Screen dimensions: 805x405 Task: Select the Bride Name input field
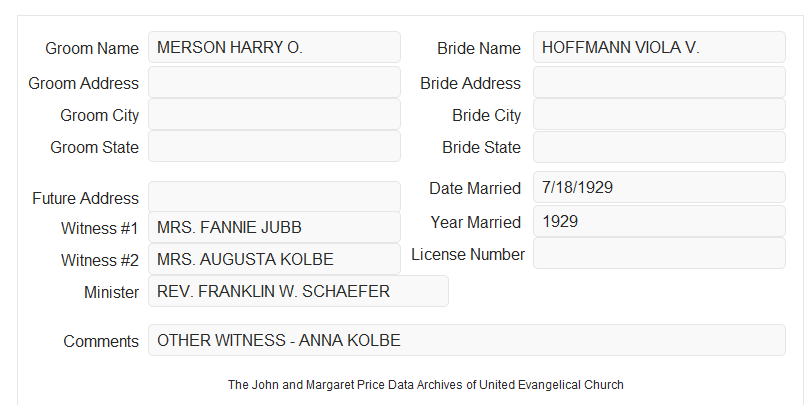coord(659,47)
